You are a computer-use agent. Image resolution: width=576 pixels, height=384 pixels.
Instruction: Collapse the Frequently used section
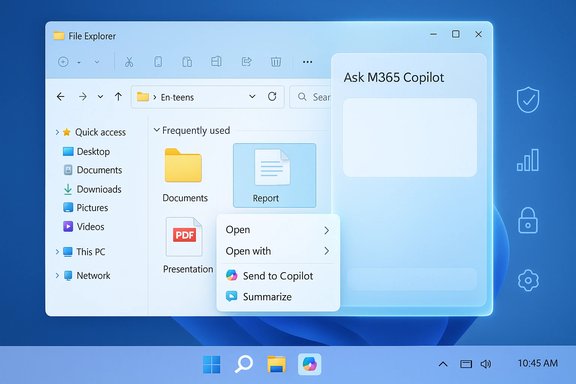[x=156, y=130]
